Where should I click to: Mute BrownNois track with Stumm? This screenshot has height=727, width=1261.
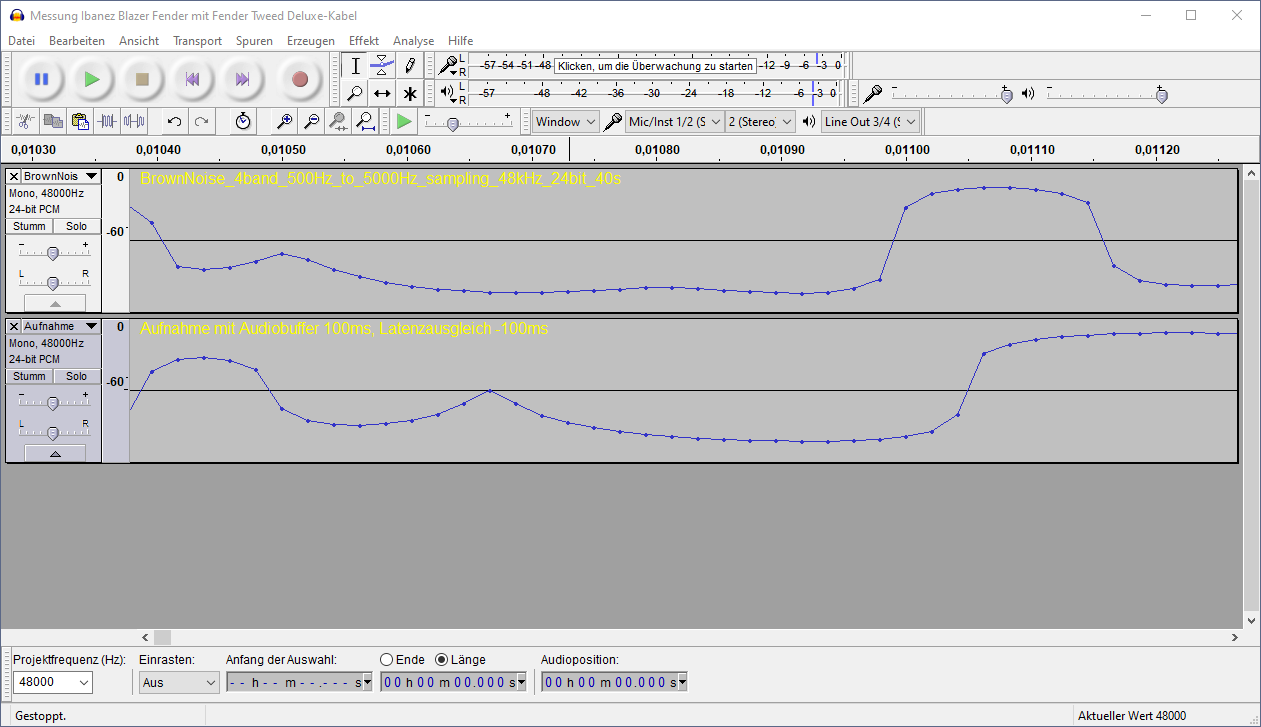29,226
